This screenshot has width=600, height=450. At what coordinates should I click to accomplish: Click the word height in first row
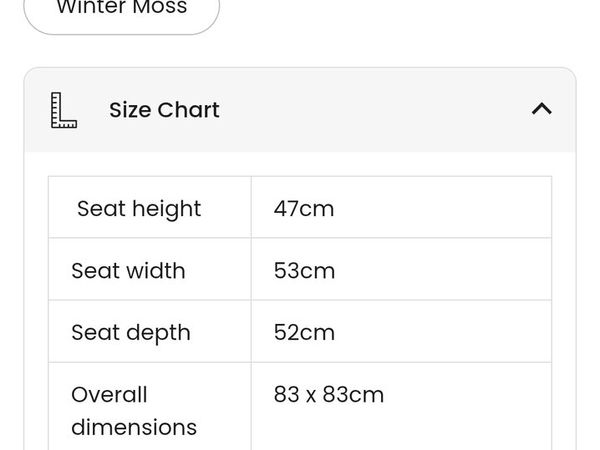(166, 210)
